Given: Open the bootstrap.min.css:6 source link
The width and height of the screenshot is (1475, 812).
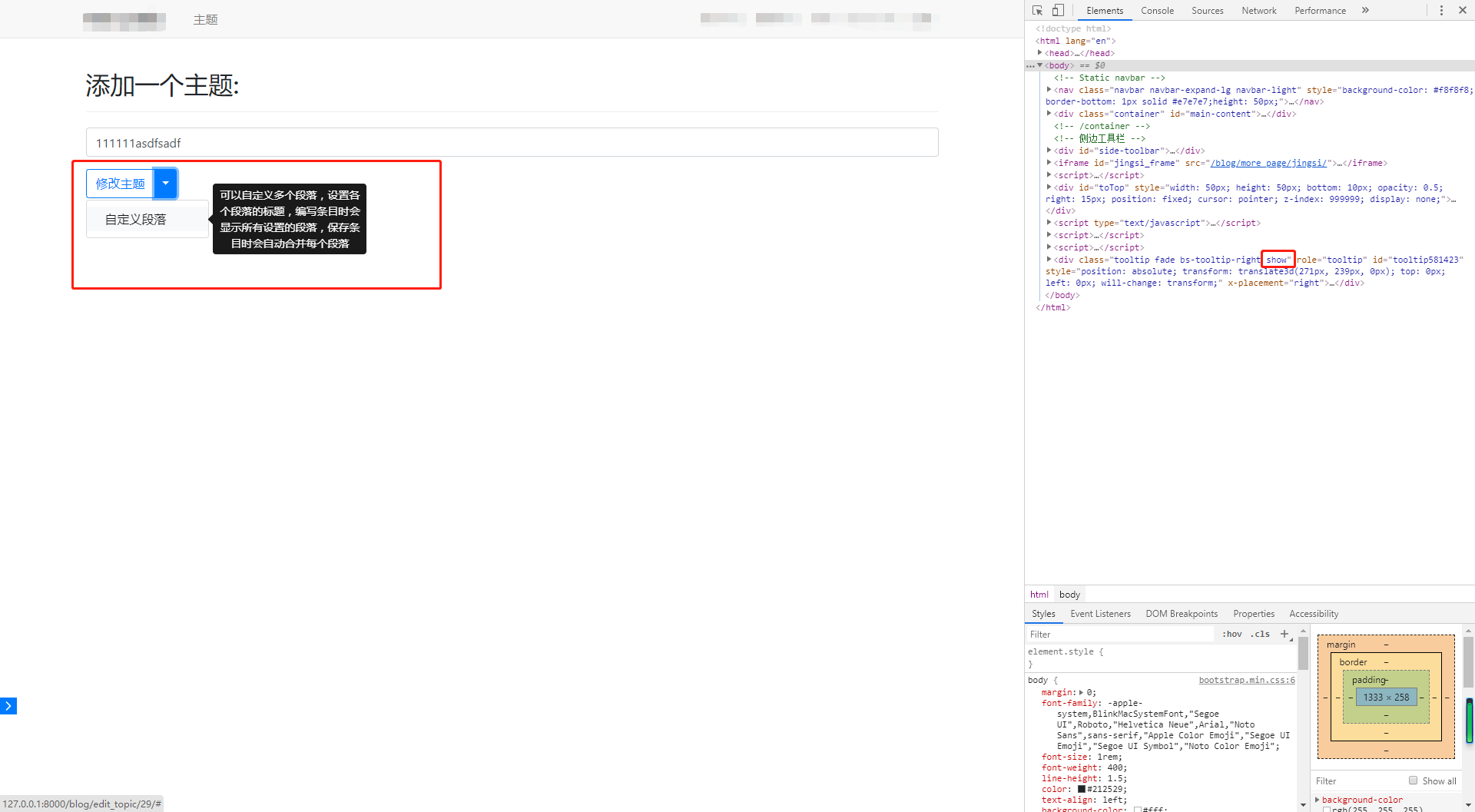Looking at the screenshot, I should click(x=1247, y=680).
